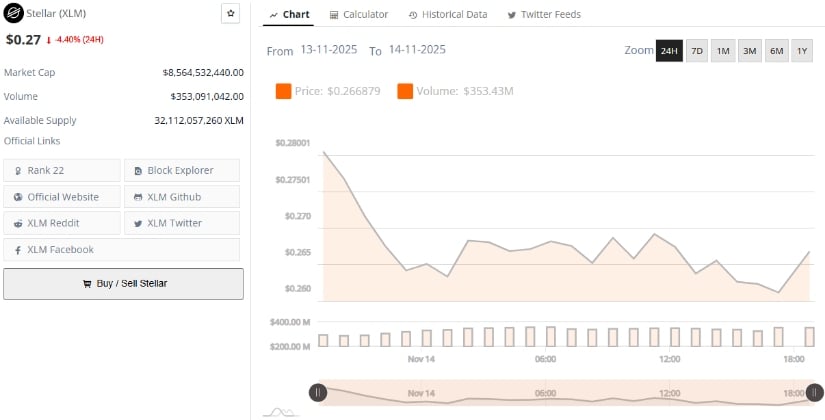Switch to the Calculator tab
Screen dimensions: 825x420
[358, 15]
